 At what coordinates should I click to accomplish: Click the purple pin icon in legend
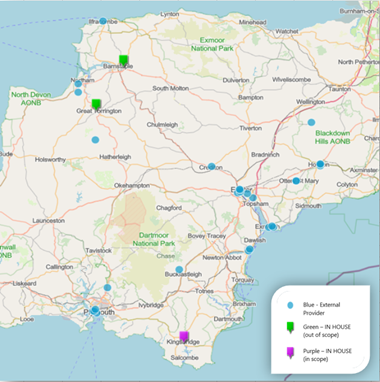tap(290, 353)
